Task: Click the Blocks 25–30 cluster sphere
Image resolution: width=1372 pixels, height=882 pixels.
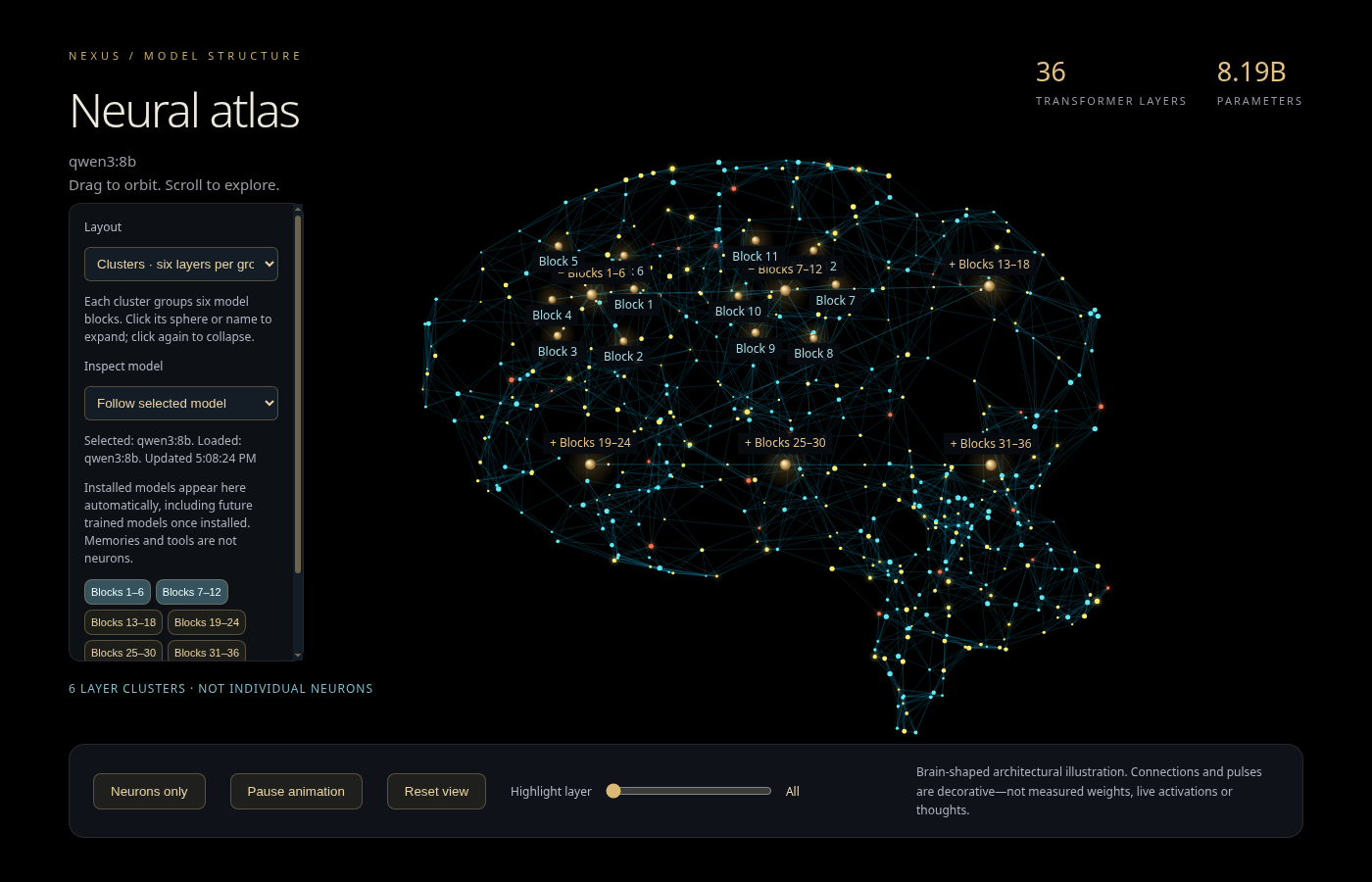Action: pyautogui.click(x=785, y=465)
